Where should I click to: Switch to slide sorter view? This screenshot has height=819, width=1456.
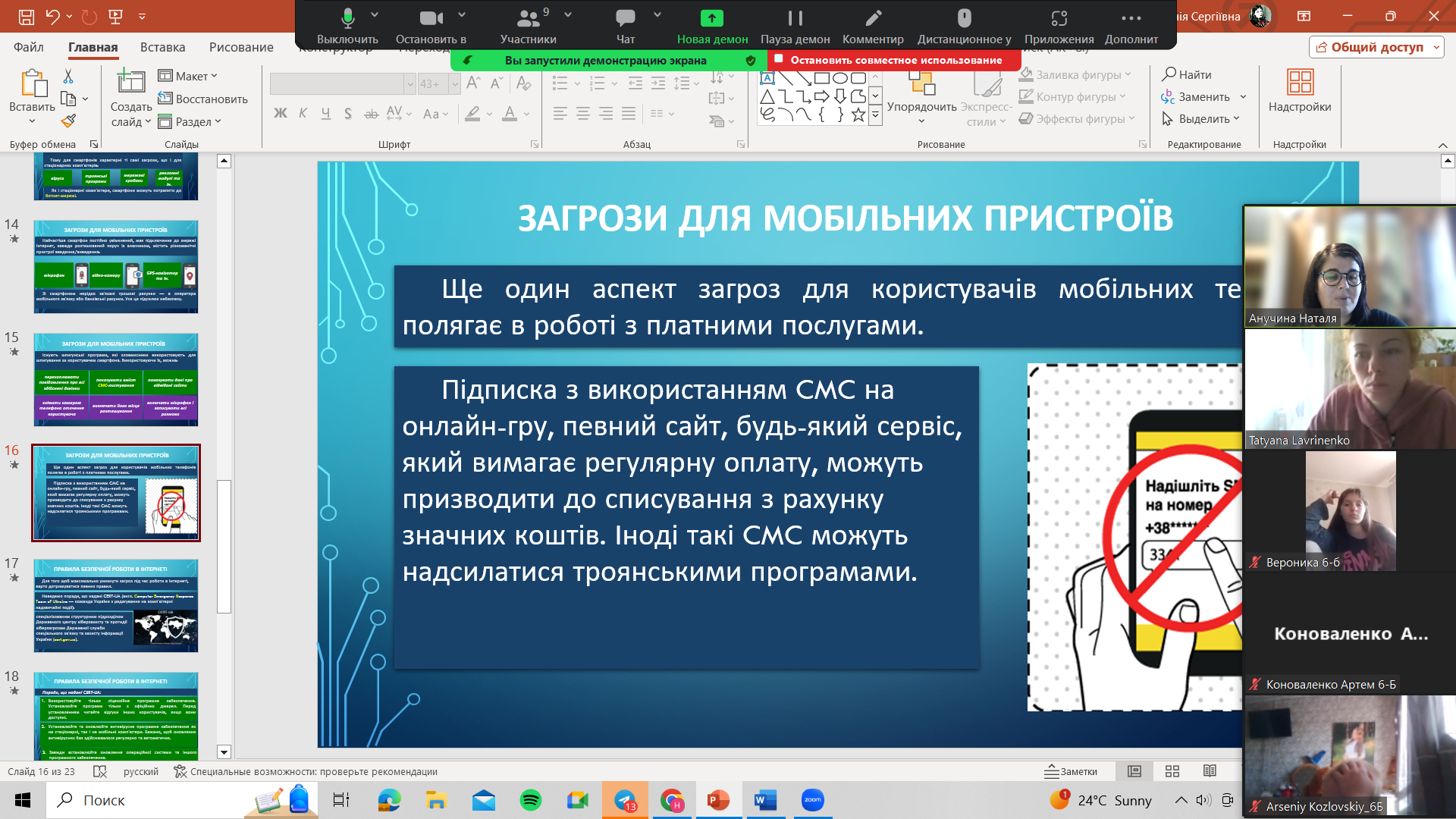[x=1172, y=771]
